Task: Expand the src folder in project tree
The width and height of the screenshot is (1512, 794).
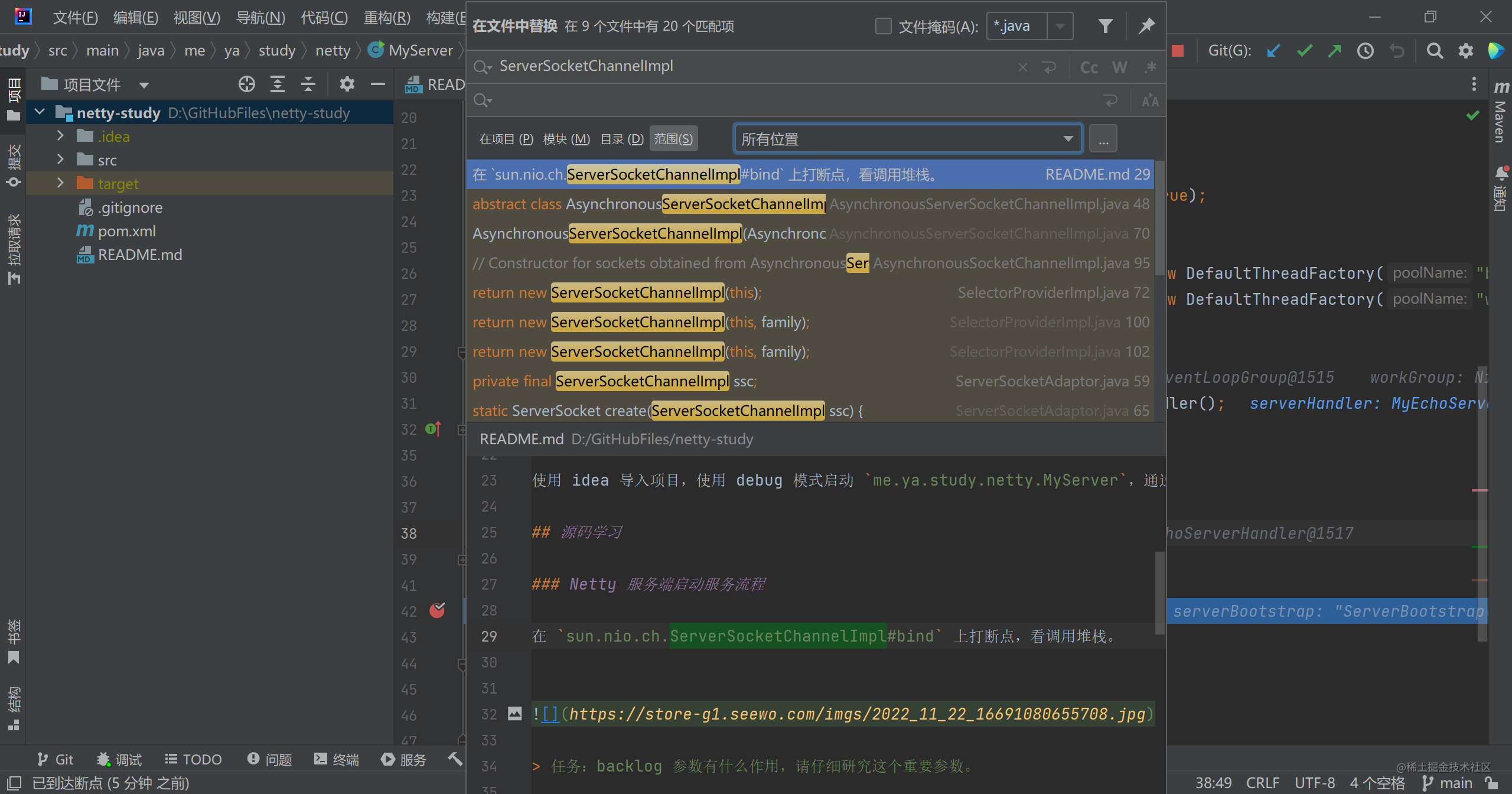Action: pos(60,160)
